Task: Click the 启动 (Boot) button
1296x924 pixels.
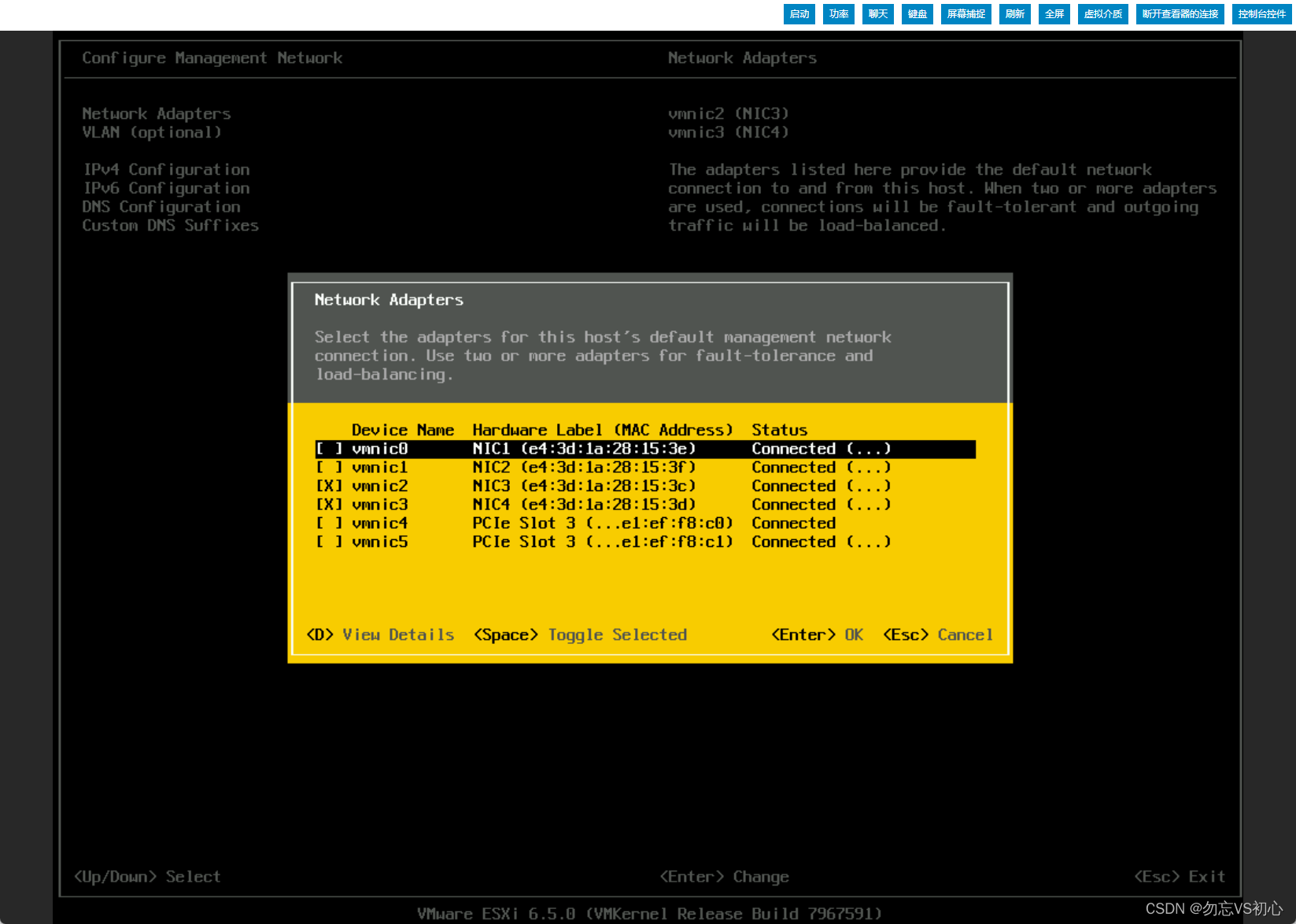Action: click(x=799, y=14)
